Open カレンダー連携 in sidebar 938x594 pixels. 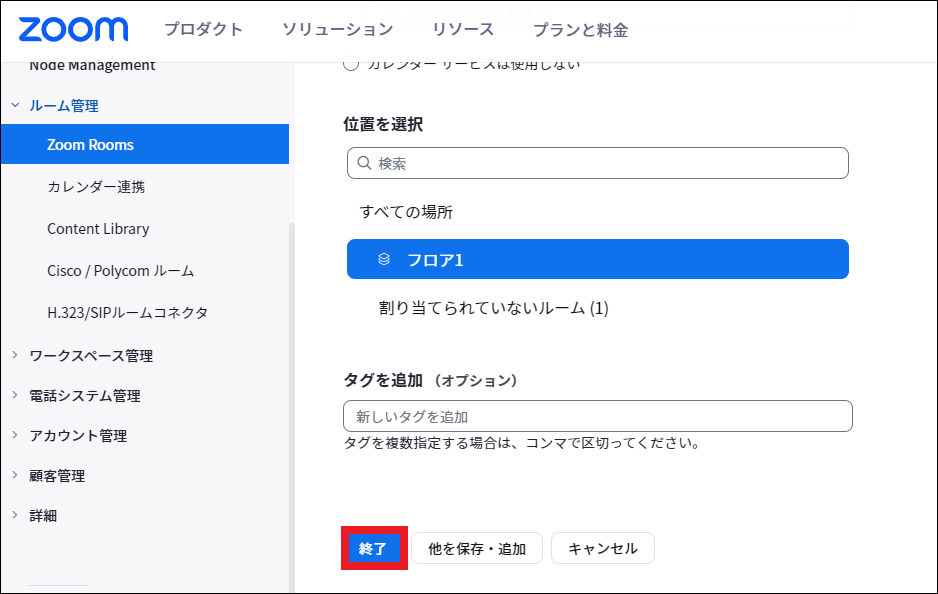coord(96,187)
